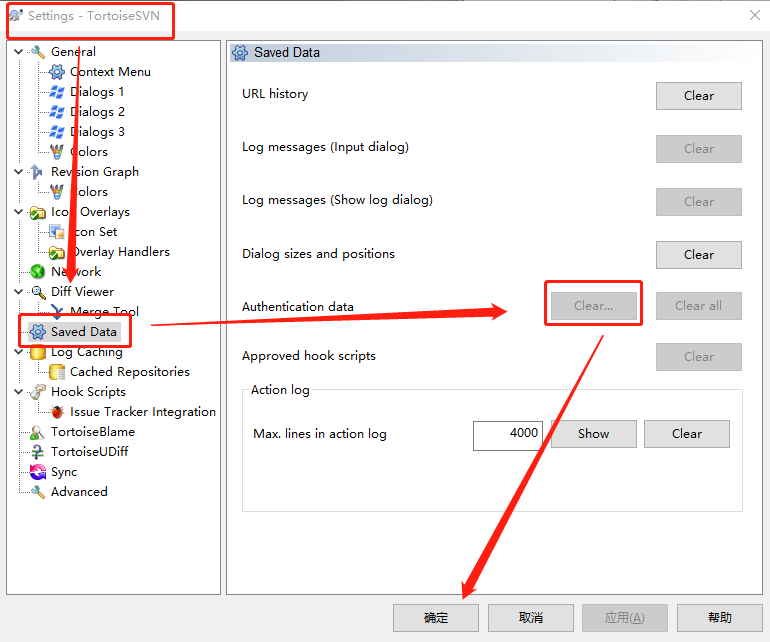Clear Log messages (Show log dialog)
Screen dimensions: 770x642
coord(698,202)
